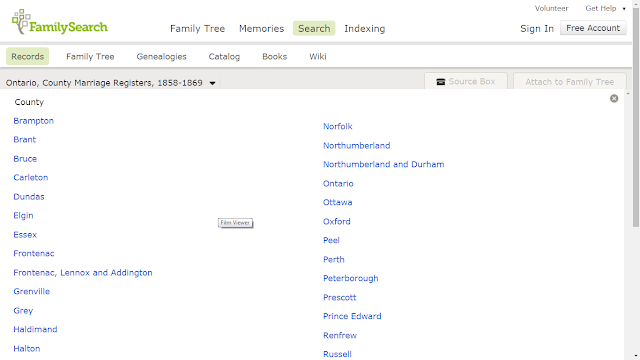This screenshot has width=640, height=360.
Task: Choose Frontenac, Lennox and Addington
Action: pos(83,273)
